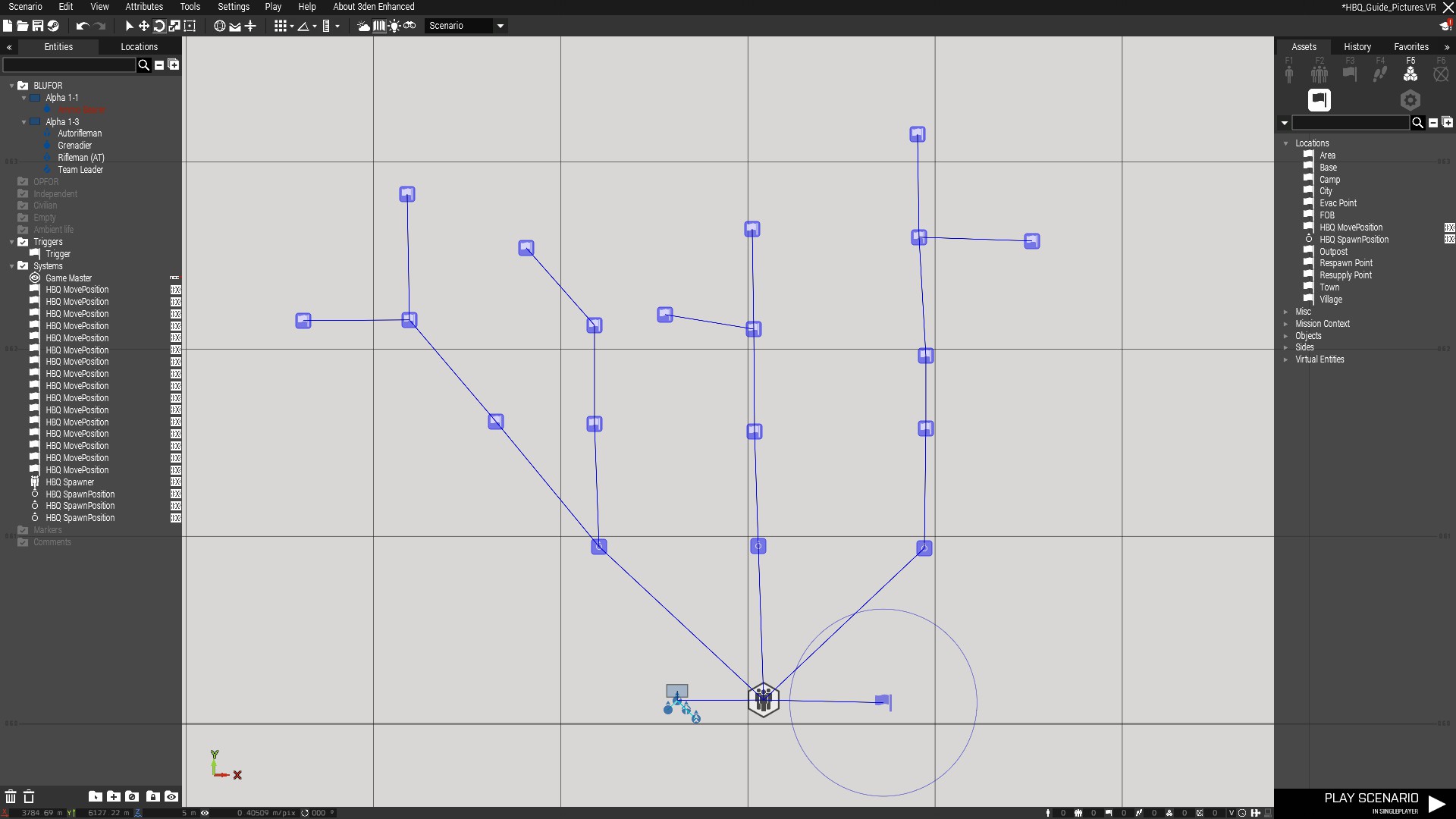Select the Team Leader unit
This screenshot has height=819, width=1456.
coord(80,170)
